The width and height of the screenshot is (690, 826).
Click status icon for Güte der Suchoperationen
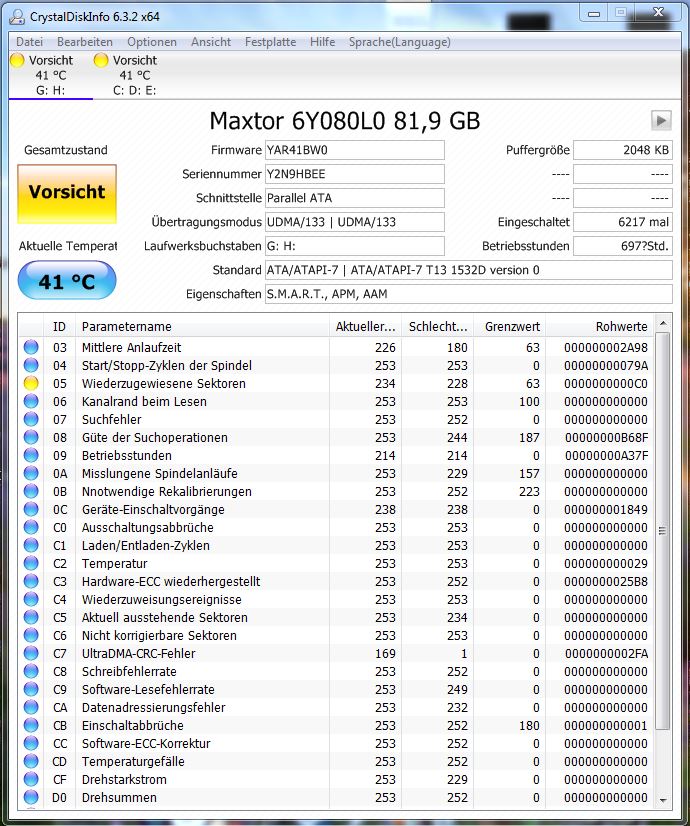click(x=32, y=437)
